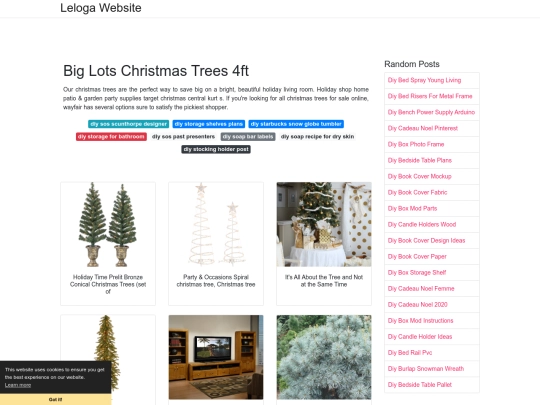Select the 'diy storage shelves plans' tag
The height and width of the screenshot is (405, 540).
coord(209,124)
